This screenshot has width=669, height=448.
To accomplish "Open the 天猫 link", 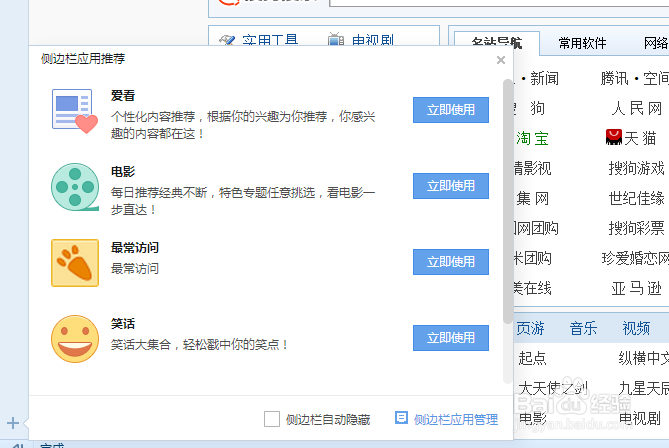I will tap(640, 138).
